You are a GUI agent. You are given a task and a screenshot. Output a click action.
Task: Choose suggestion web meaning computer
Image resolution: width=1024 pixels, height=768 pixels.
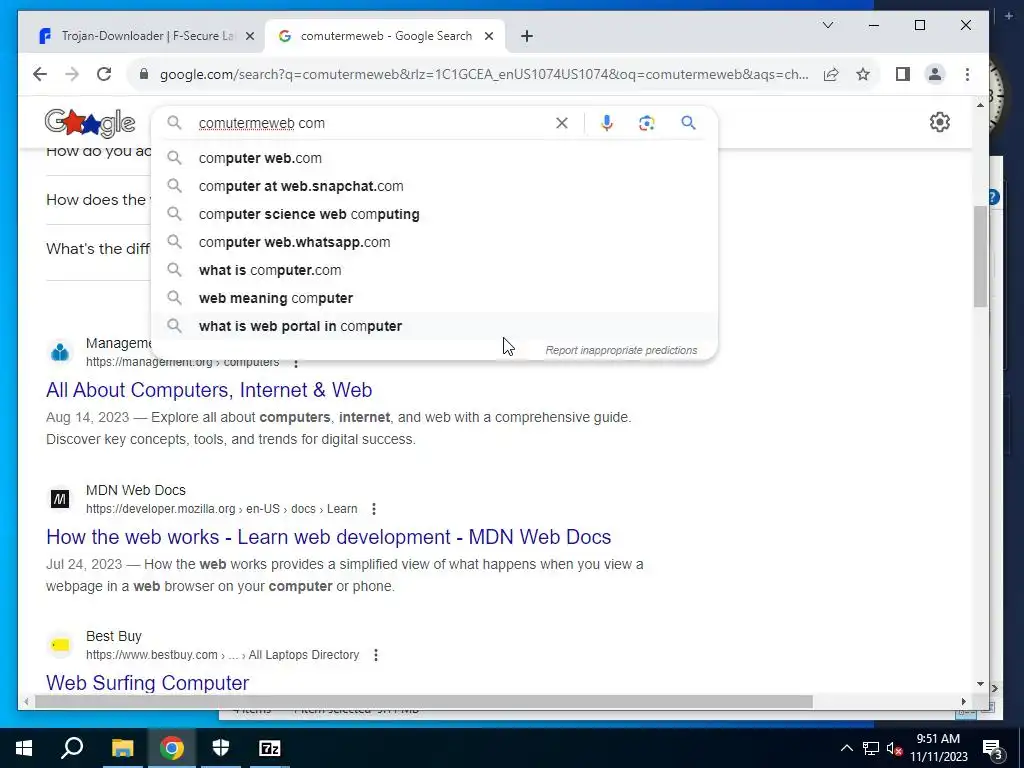(434, 298)
